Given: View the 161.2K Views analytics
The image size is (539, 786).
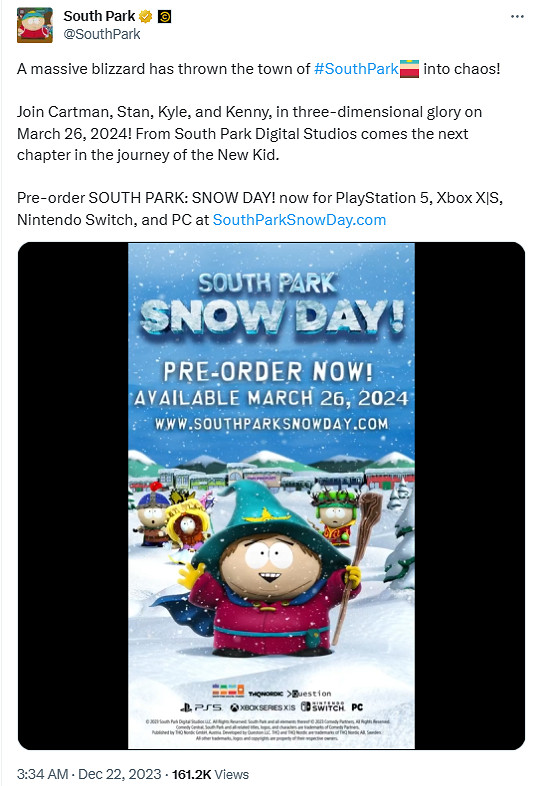Looking at the screenshot, I should (210, 774).
